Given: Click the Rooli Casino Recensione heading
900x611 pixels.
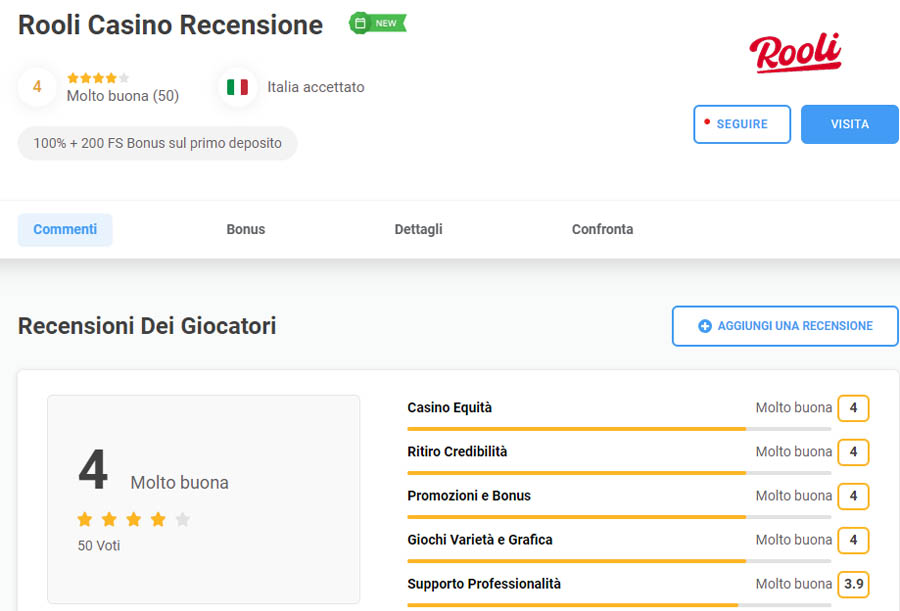Looking at the screenshot, I should click(170, 25).
